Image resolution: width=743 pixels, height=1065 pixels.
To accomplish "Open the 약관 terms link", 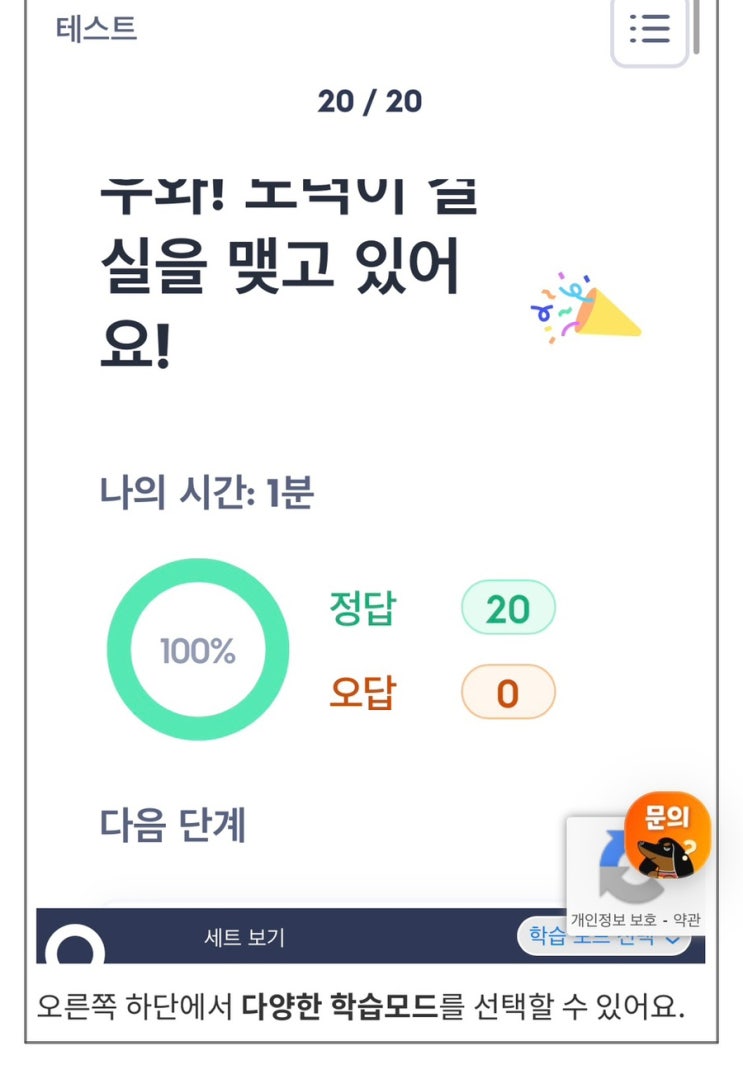I will [687, 920].
